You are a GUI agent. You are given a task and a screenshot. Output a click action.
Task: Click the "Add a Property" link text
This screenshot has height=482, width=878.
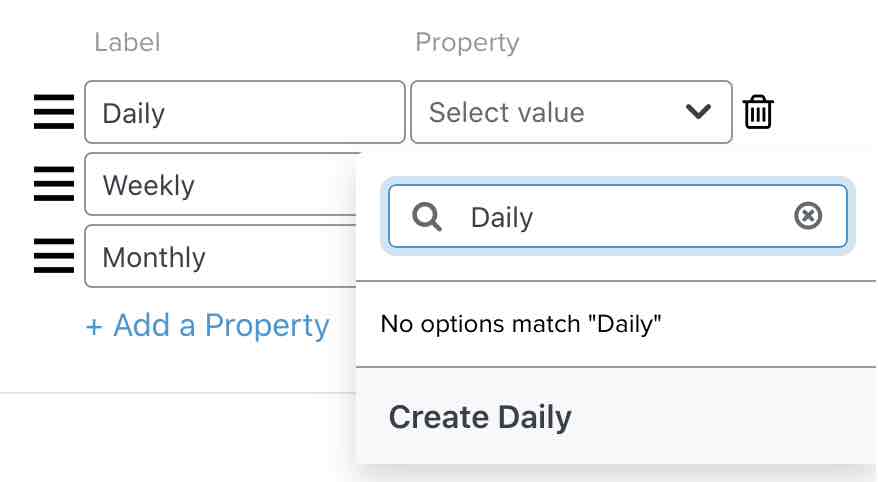[221, 325]
